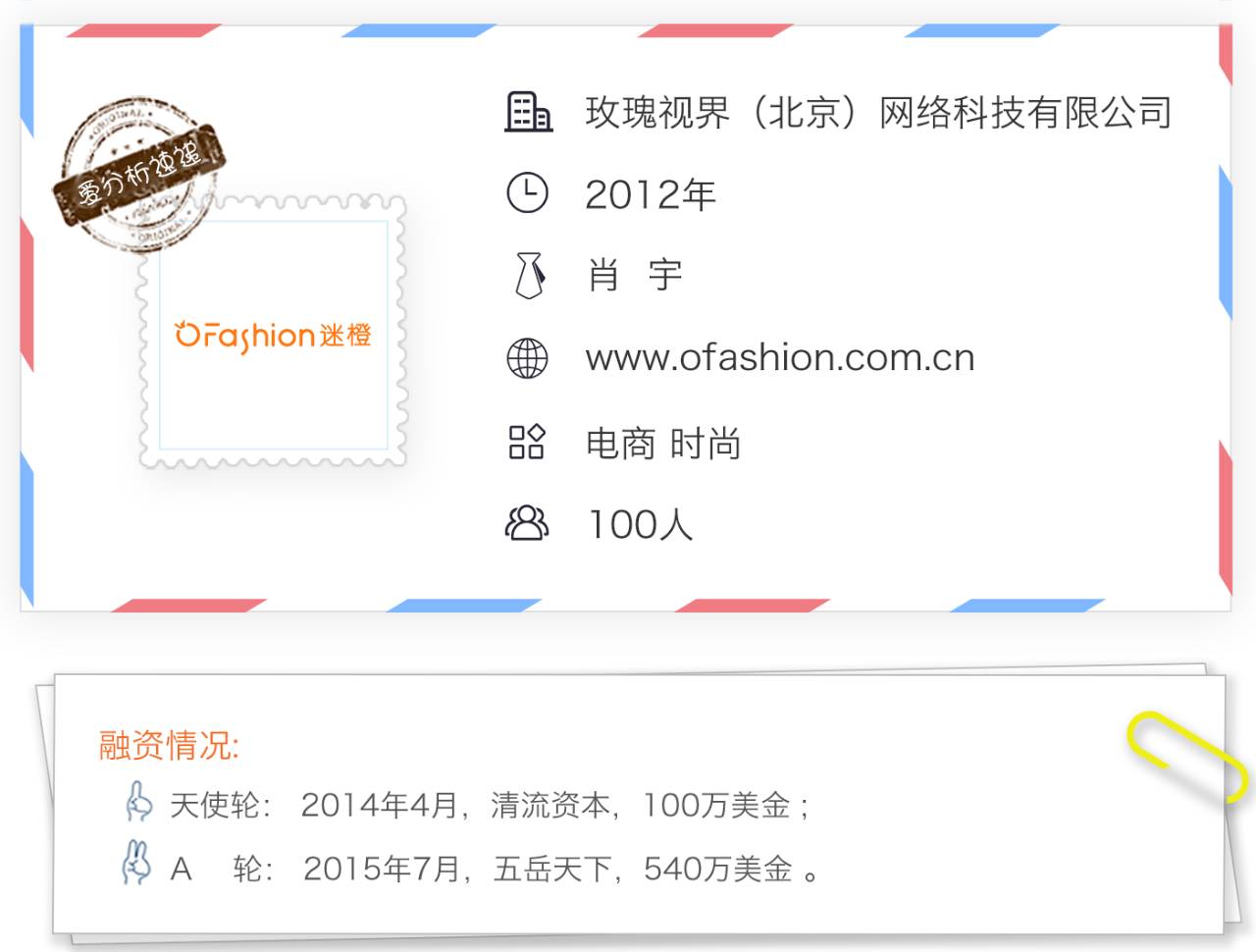The height and width of the screenshot is (952, 1256).
Task: Click the founder name 肖宇
Action: pyautogui.click(x=635, y=276)
